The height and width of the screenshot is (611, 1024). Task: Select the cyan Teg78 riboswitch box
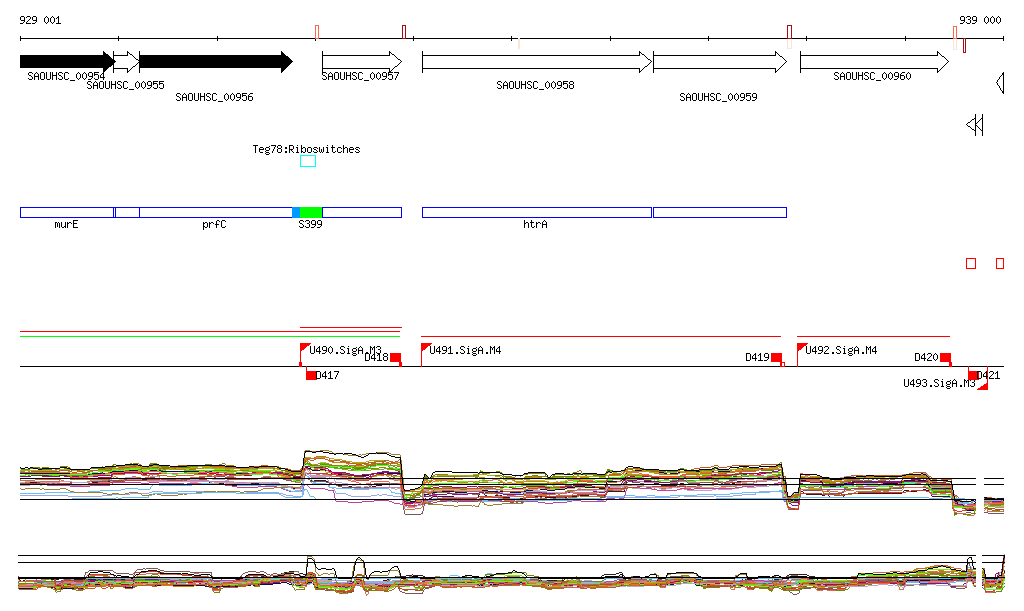(x=308, y=161)
